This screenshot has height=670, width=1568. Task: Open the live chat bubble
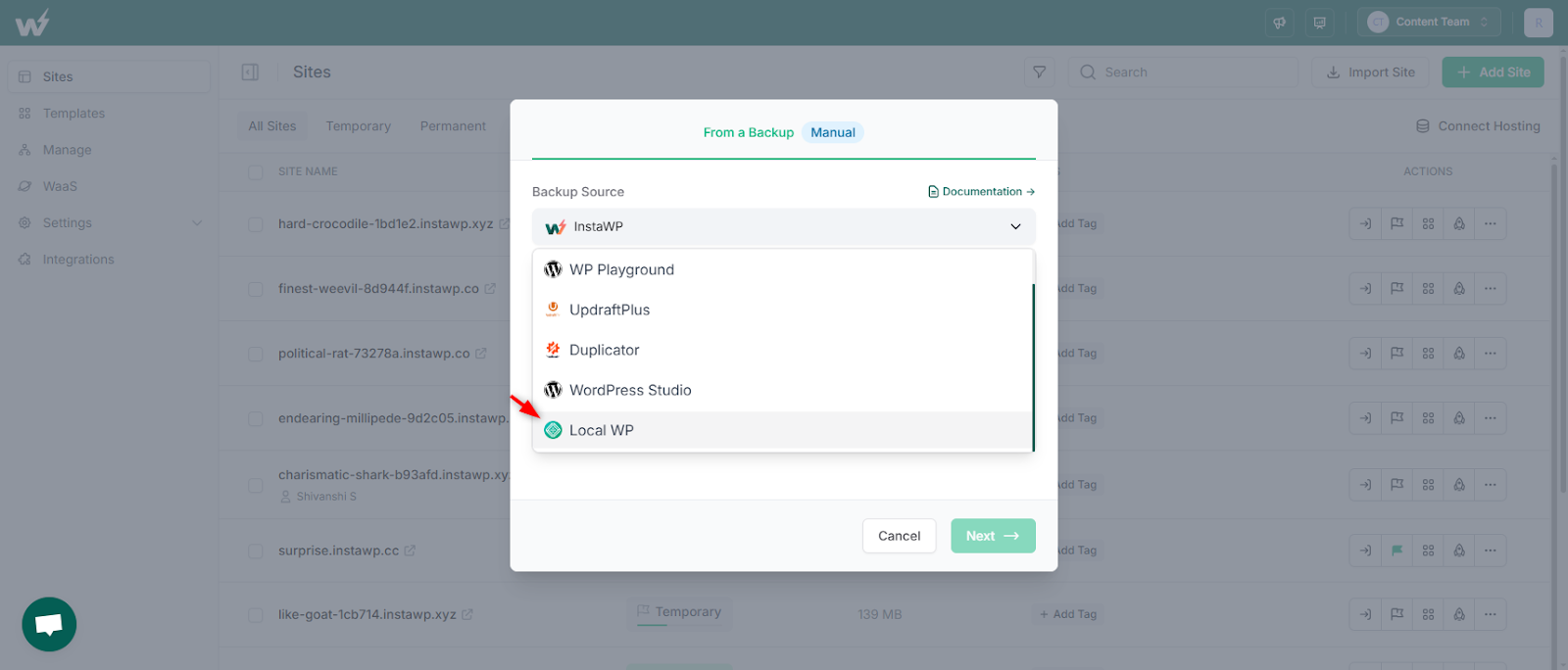point(49,624)
